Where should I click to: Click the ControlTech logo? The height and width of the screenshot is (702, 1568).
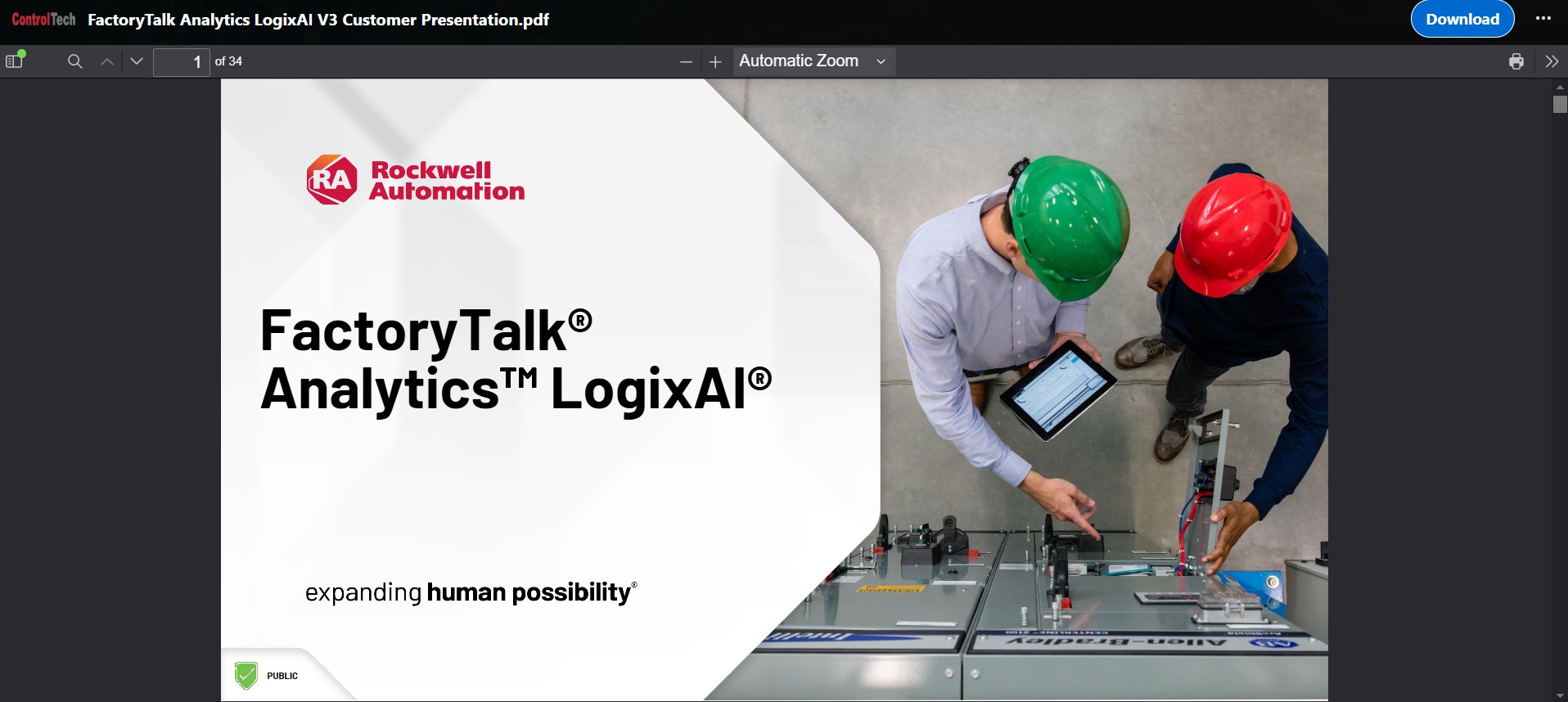[43, 19]
